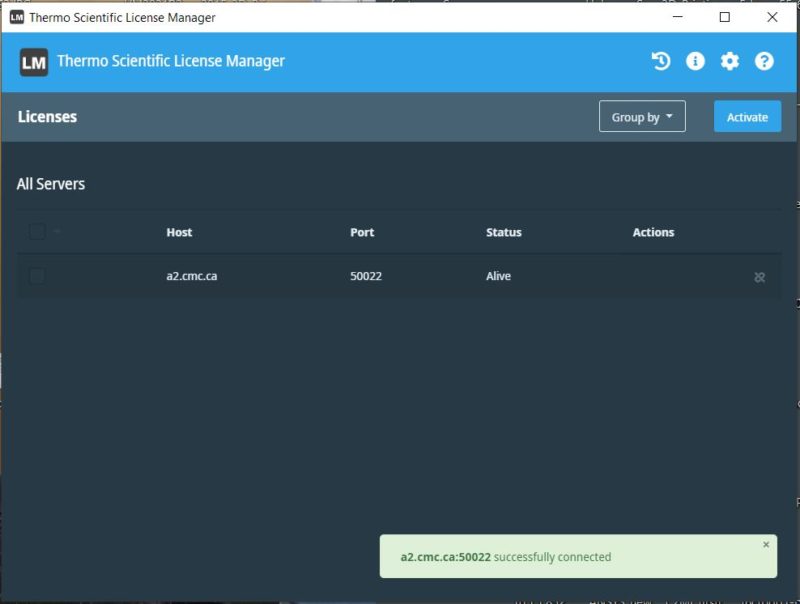Click the disconnect icon for a2.cmc.ca

pyautogui.click(x=759, y=277)
